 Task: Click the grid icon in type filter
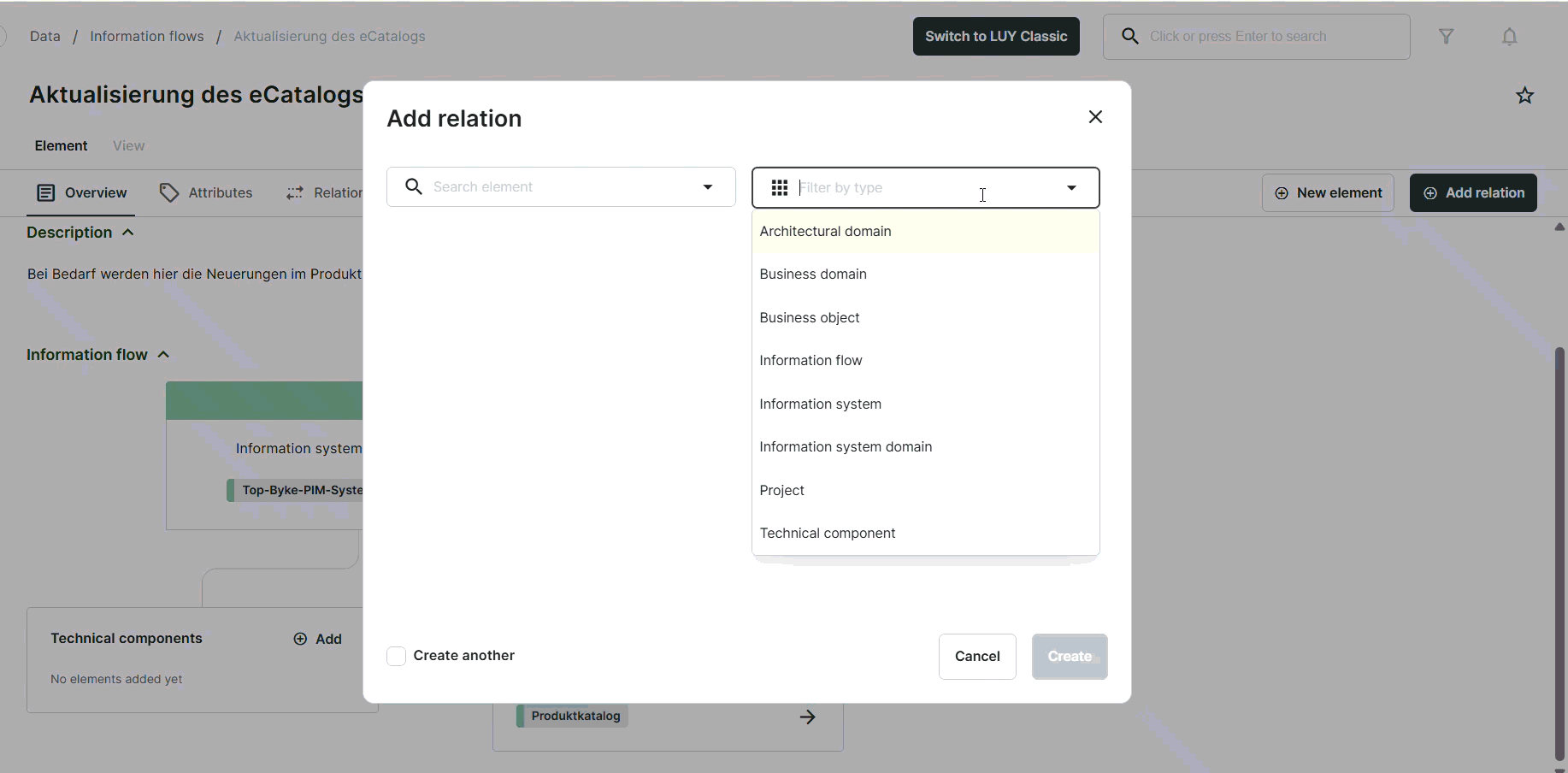(x=779, y=188)
